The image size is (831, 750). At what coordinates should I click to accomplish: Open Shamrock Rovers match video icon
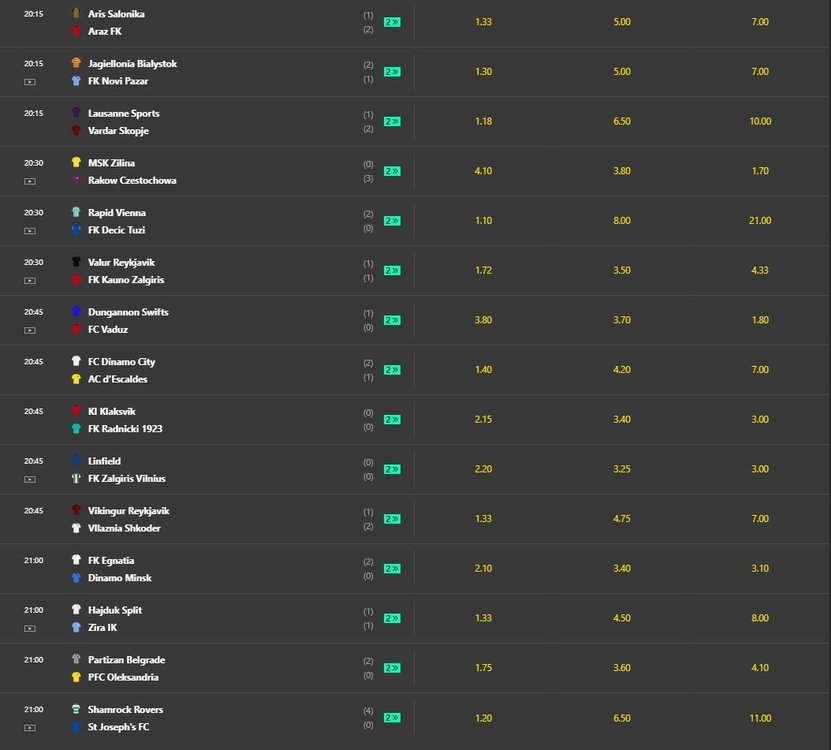pos(30,728)
